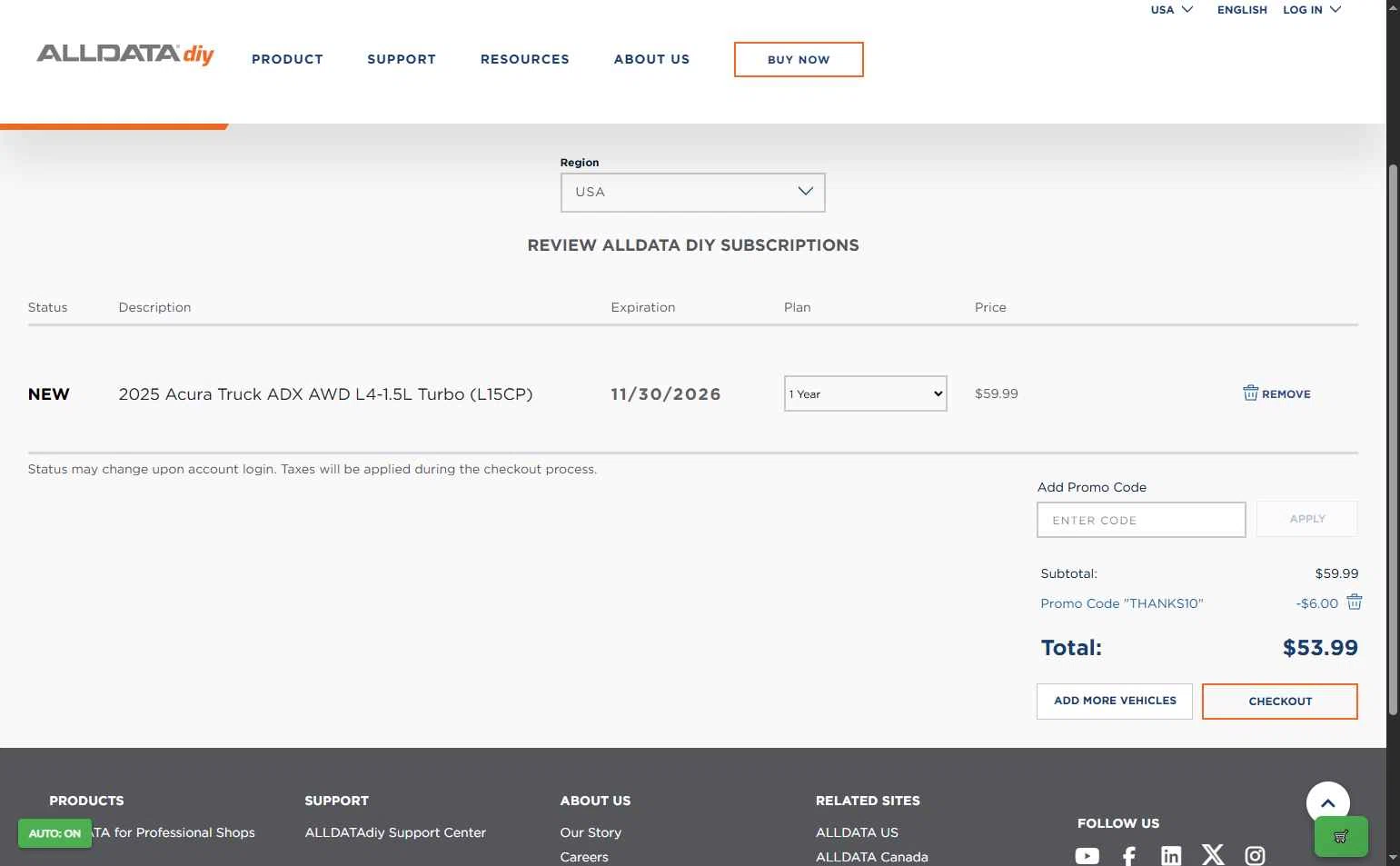
Task: Open the PRODUCT menu
Action: [287, 59]
